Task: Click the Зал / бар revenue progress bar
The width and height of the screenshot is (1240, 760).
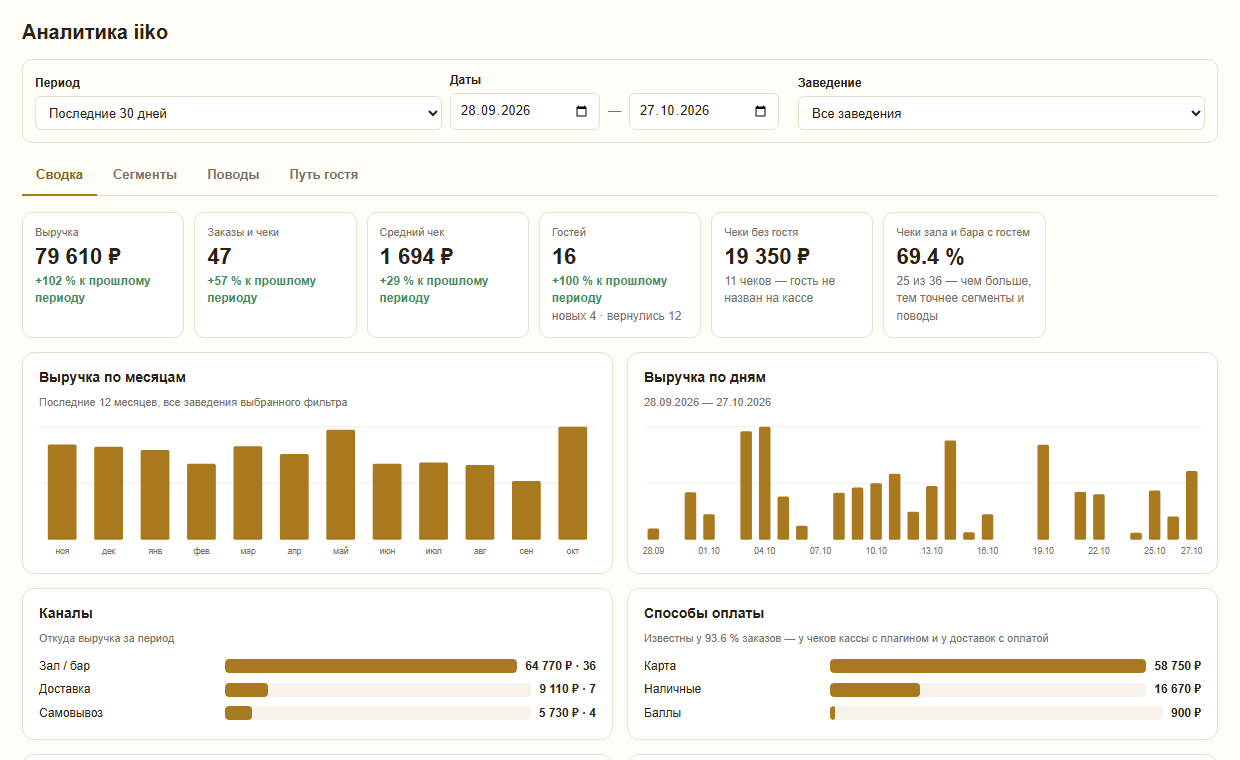Action: tap(371, 666)
